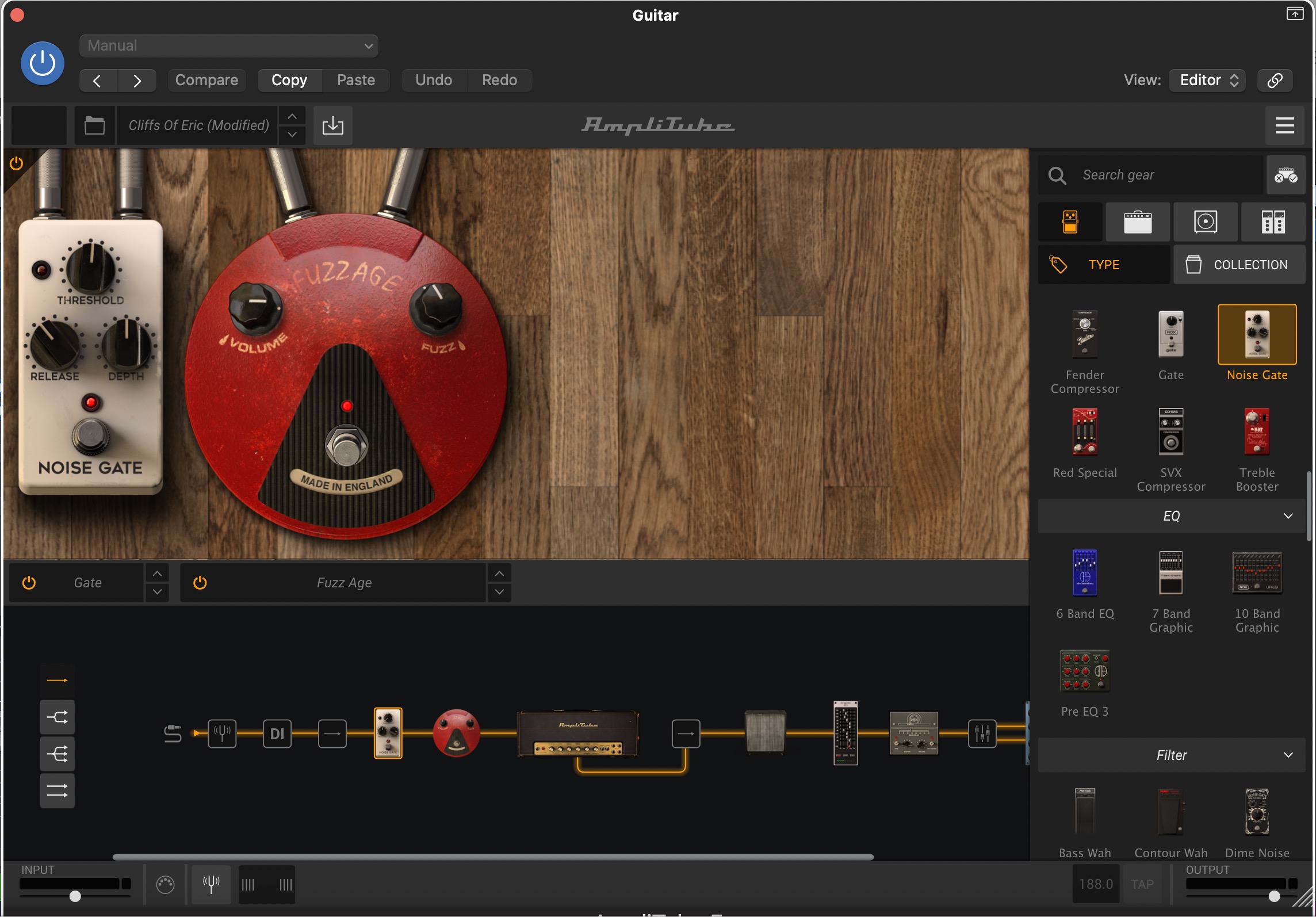Open the Manual preset dropdown
This screenshot has width=1316, height=917.
228,46
